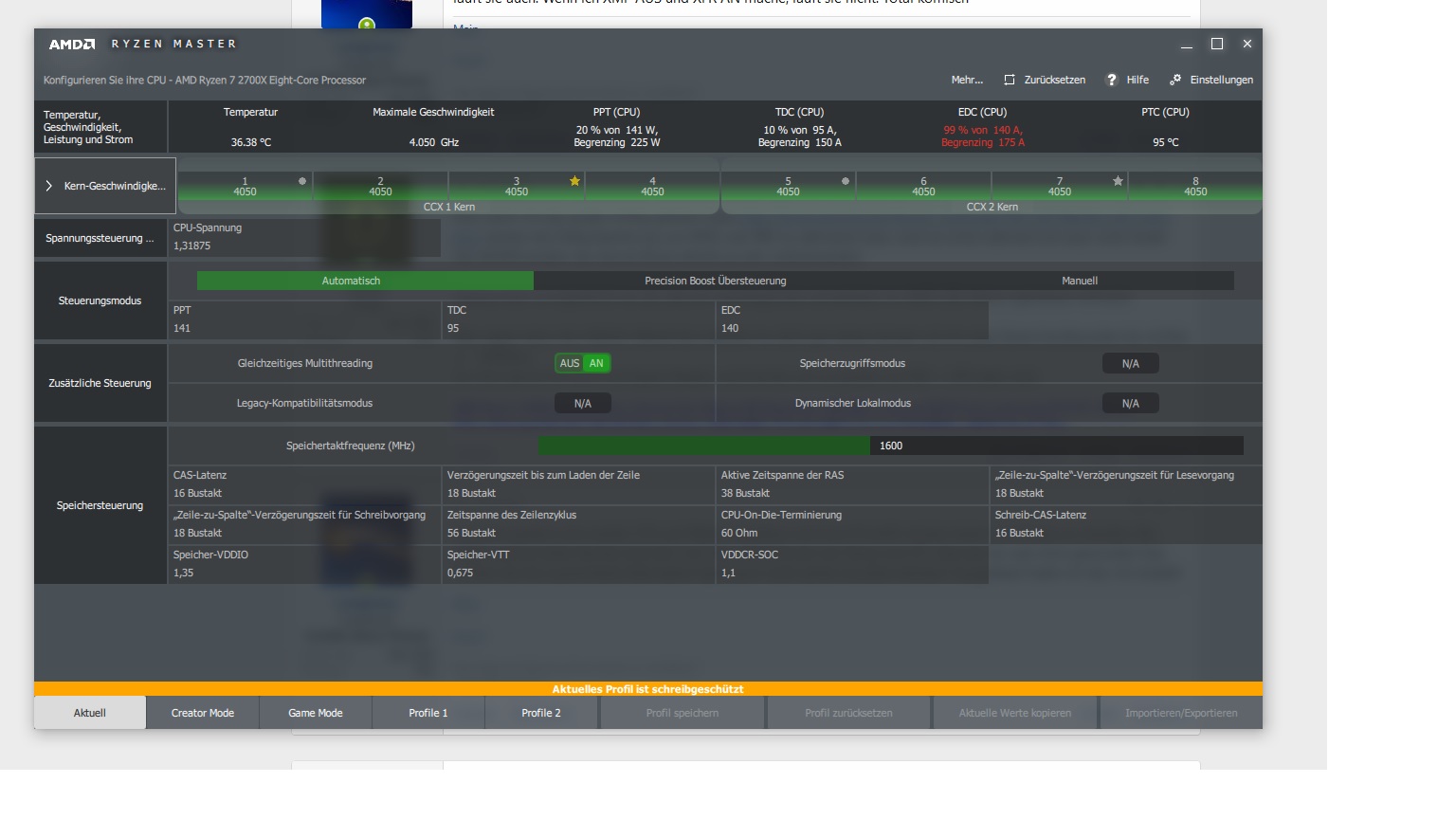The width and height of the screenshot is (1456, 819).
Task: Click the Importieren/Exportieren button
Action: coord(1181,713)
